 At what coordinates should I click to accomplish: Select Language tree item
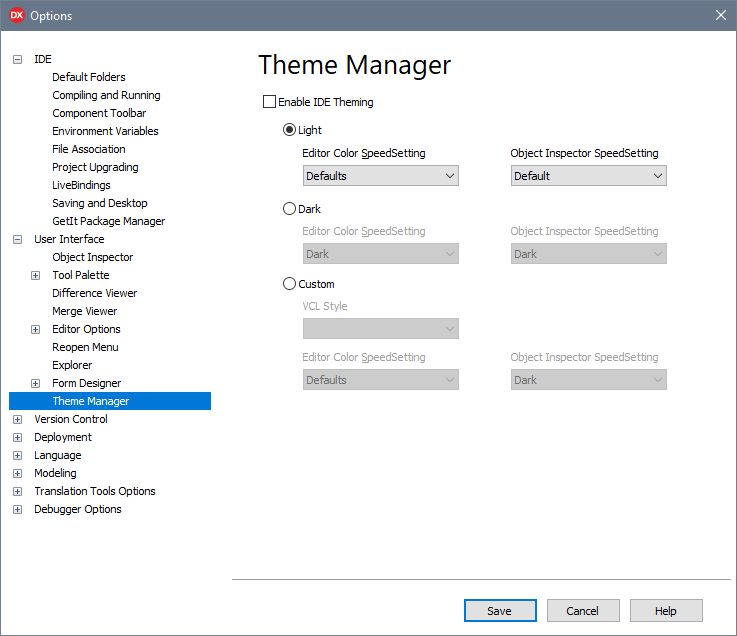[58, 455]
